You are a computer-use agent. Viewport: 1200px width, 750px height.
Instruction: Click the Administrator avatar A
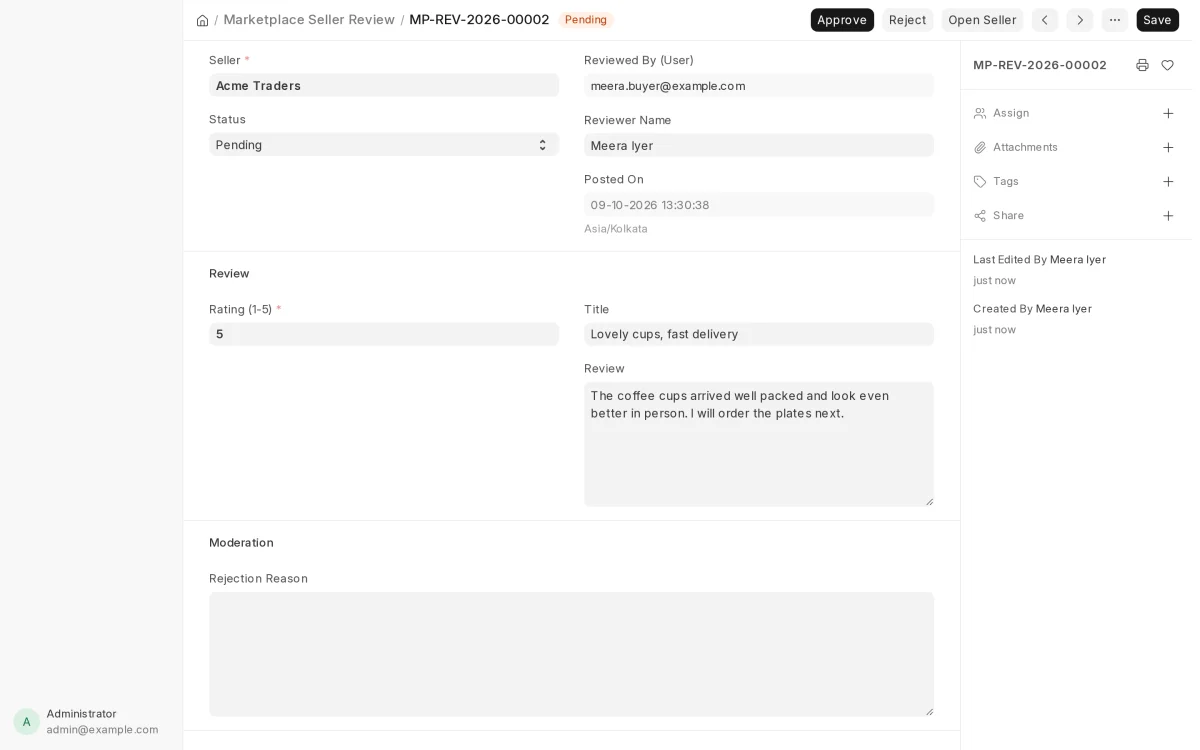point(27,721)
